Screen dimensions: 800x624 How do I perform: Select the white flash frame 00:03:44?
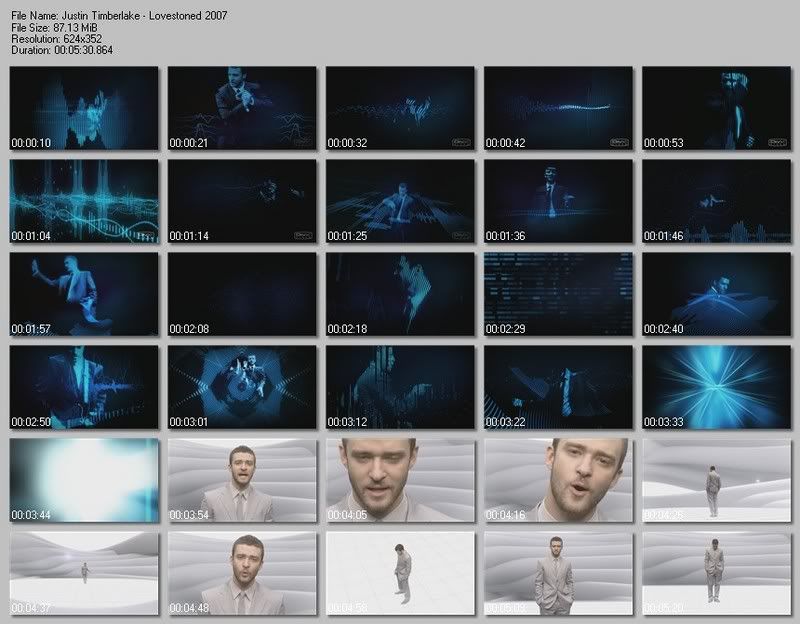point(84,480)
